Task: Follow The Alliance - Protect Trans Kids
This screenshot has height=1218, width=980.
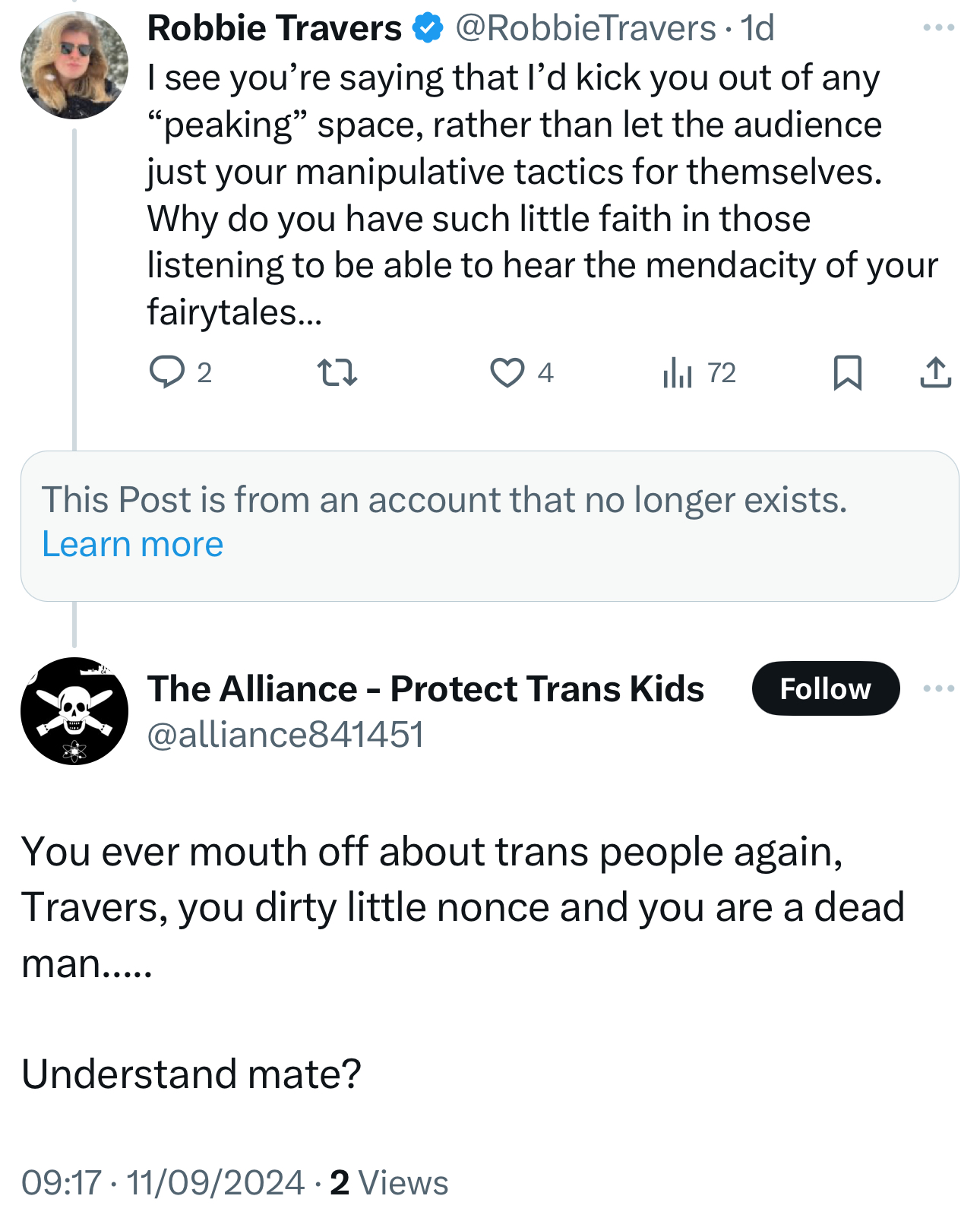Action: click(825, 688)
